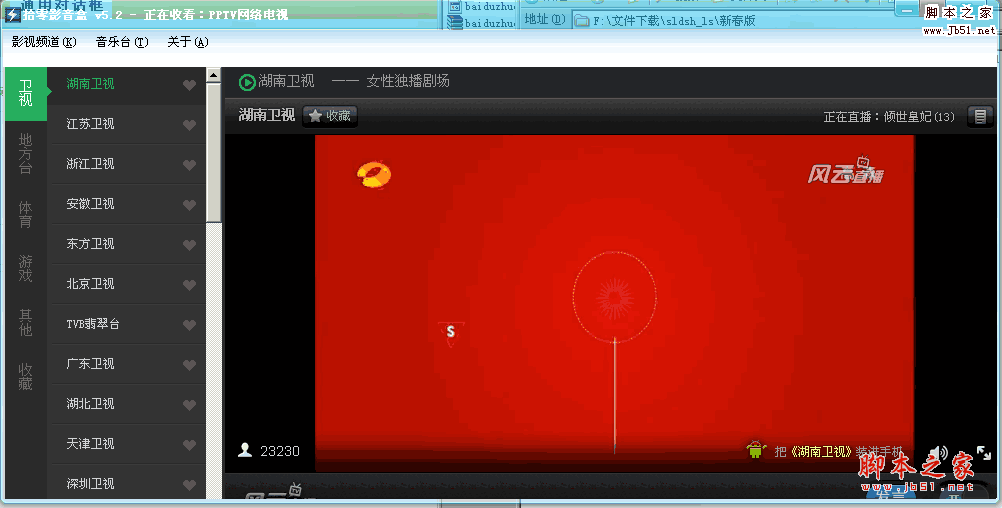
Task: Favorite 北京卫视 with its heart icon
Action: coord(189,285)
